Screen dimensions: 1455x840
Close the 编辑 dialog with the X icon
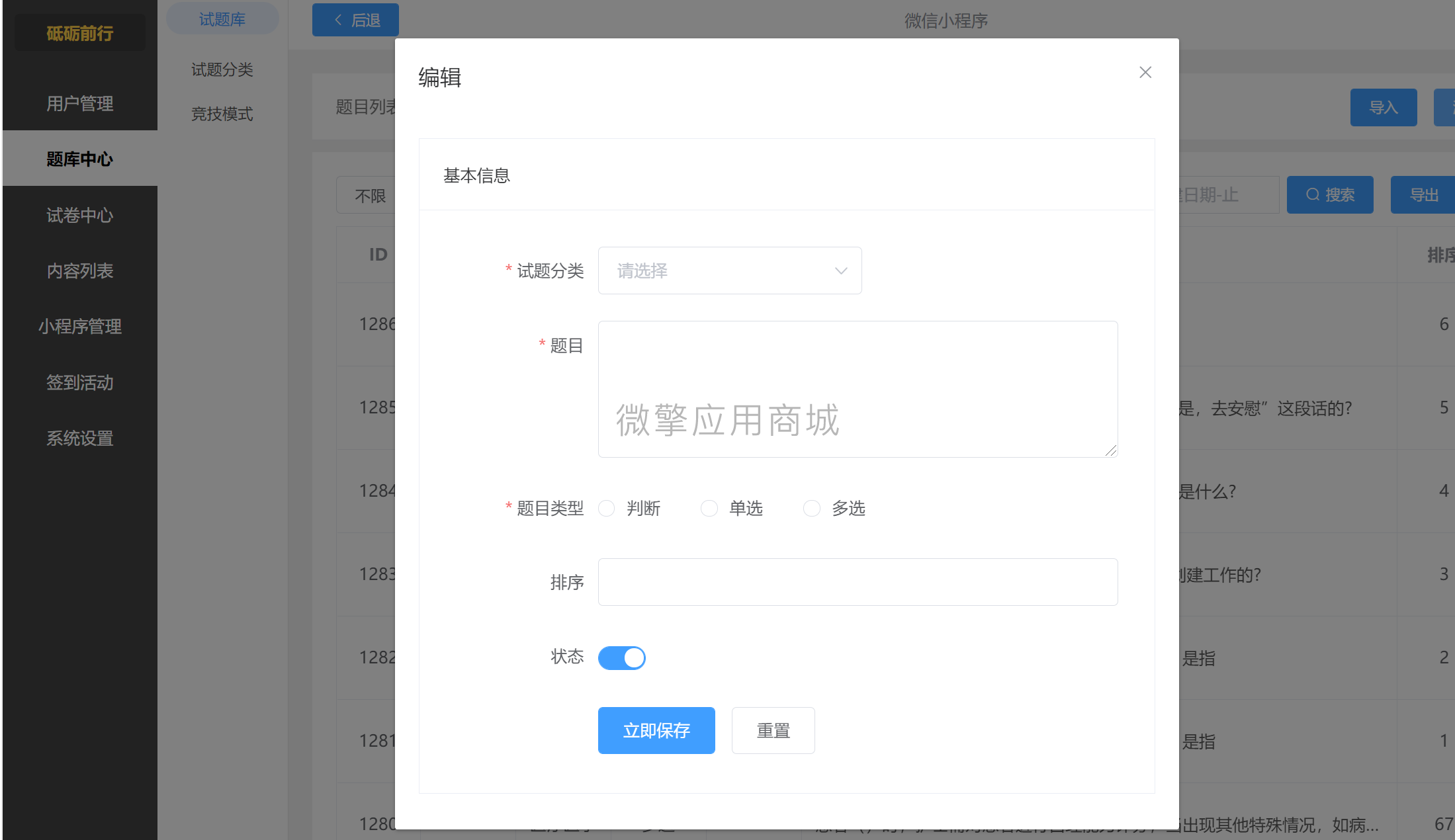(x=1145, y=72)
